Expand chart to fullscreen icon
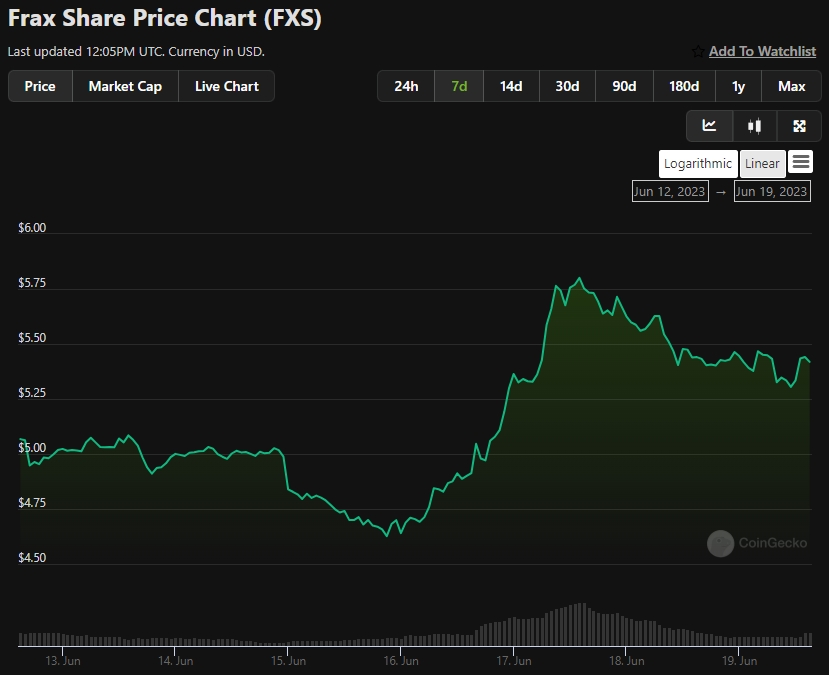The image size is (829, 675). coord(799,126)
